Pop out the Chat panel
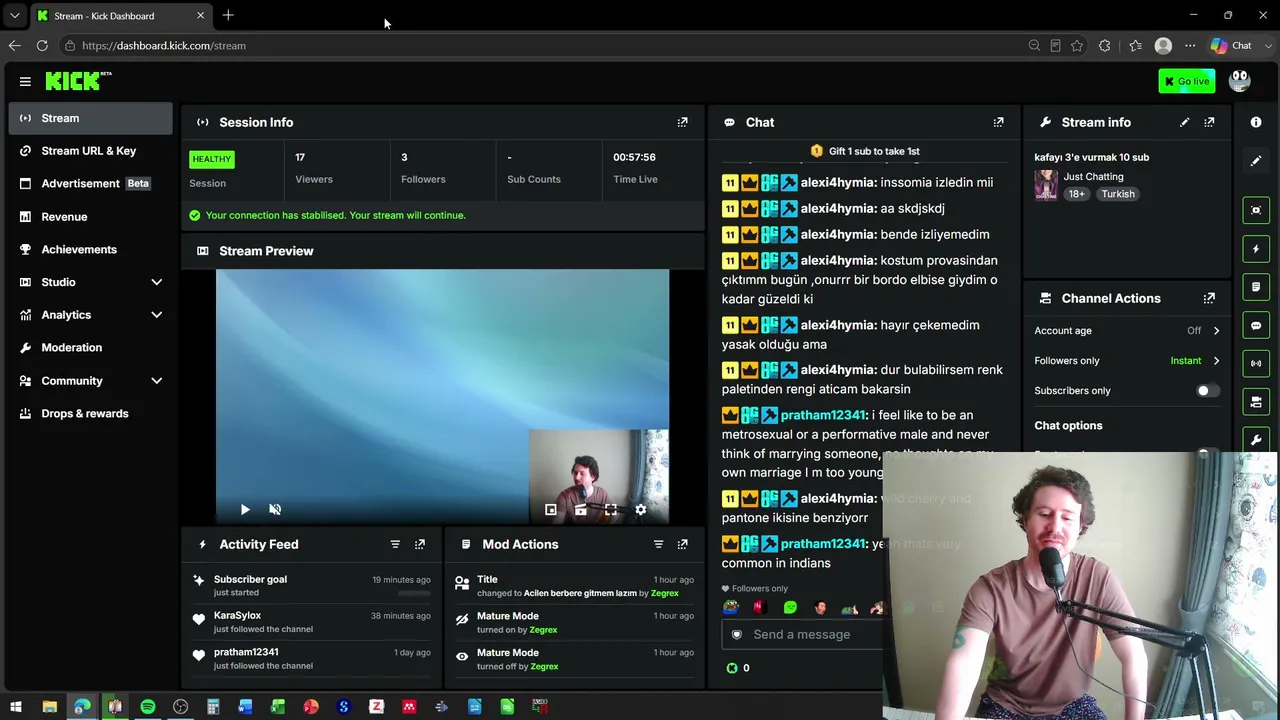This screenshot has height=720, width=1280. coord(998,122)
